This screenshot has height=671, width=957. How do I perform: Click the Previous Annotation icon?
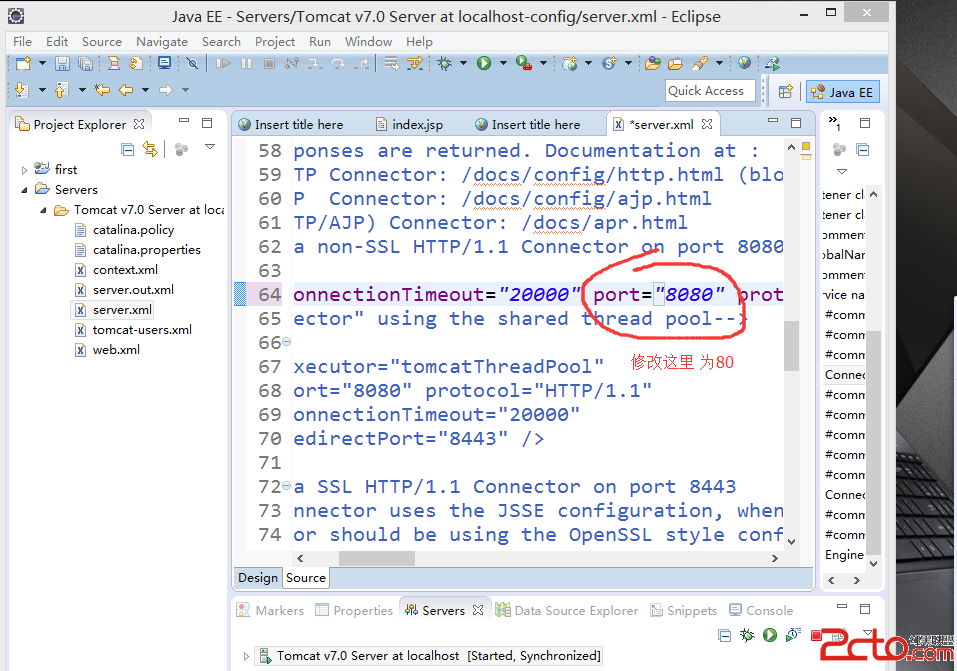[61, 90]
